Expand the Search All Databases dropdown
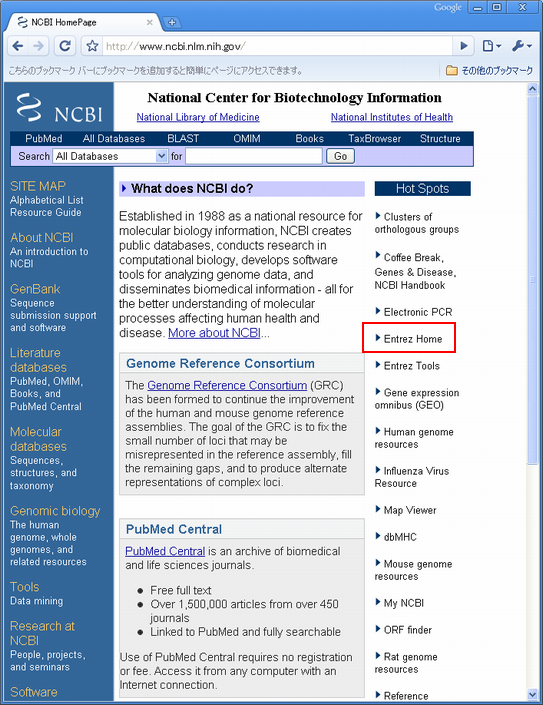The image size is (543, 705). point(110,156)
